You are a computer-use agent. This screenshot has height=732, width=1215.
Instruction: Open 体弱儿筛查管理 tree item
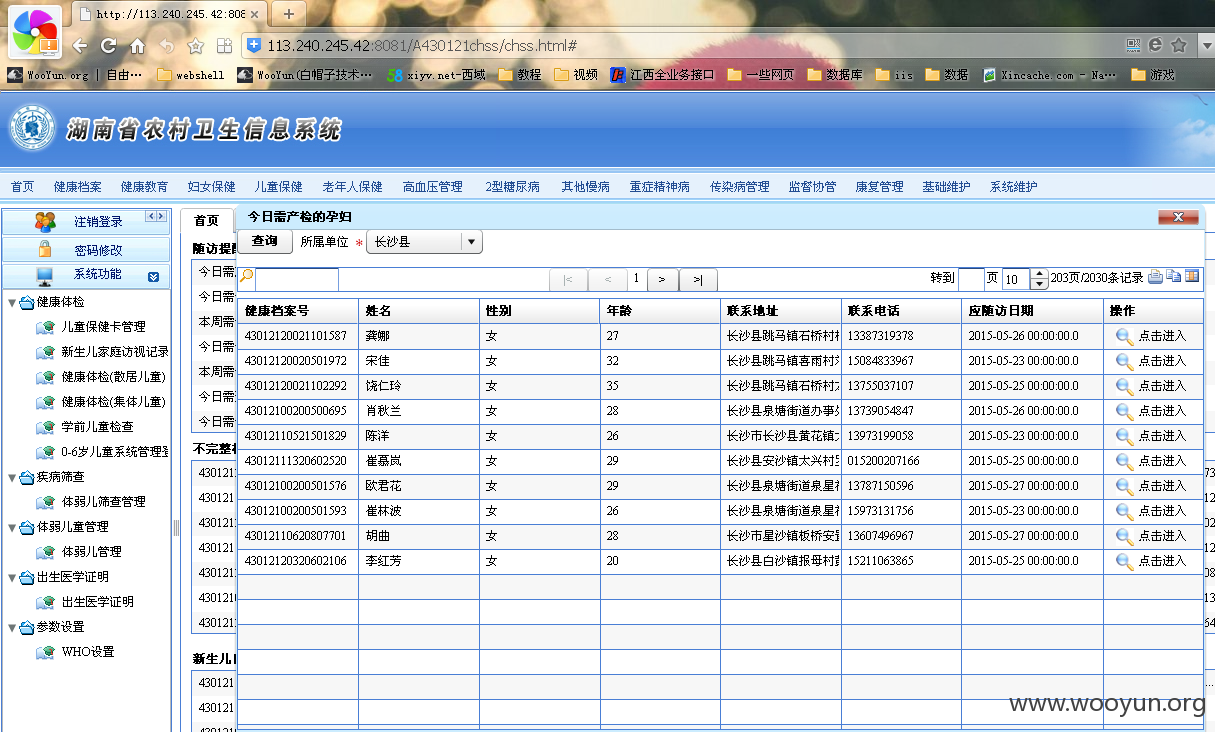pyautogui.click(x=103, y=502)
